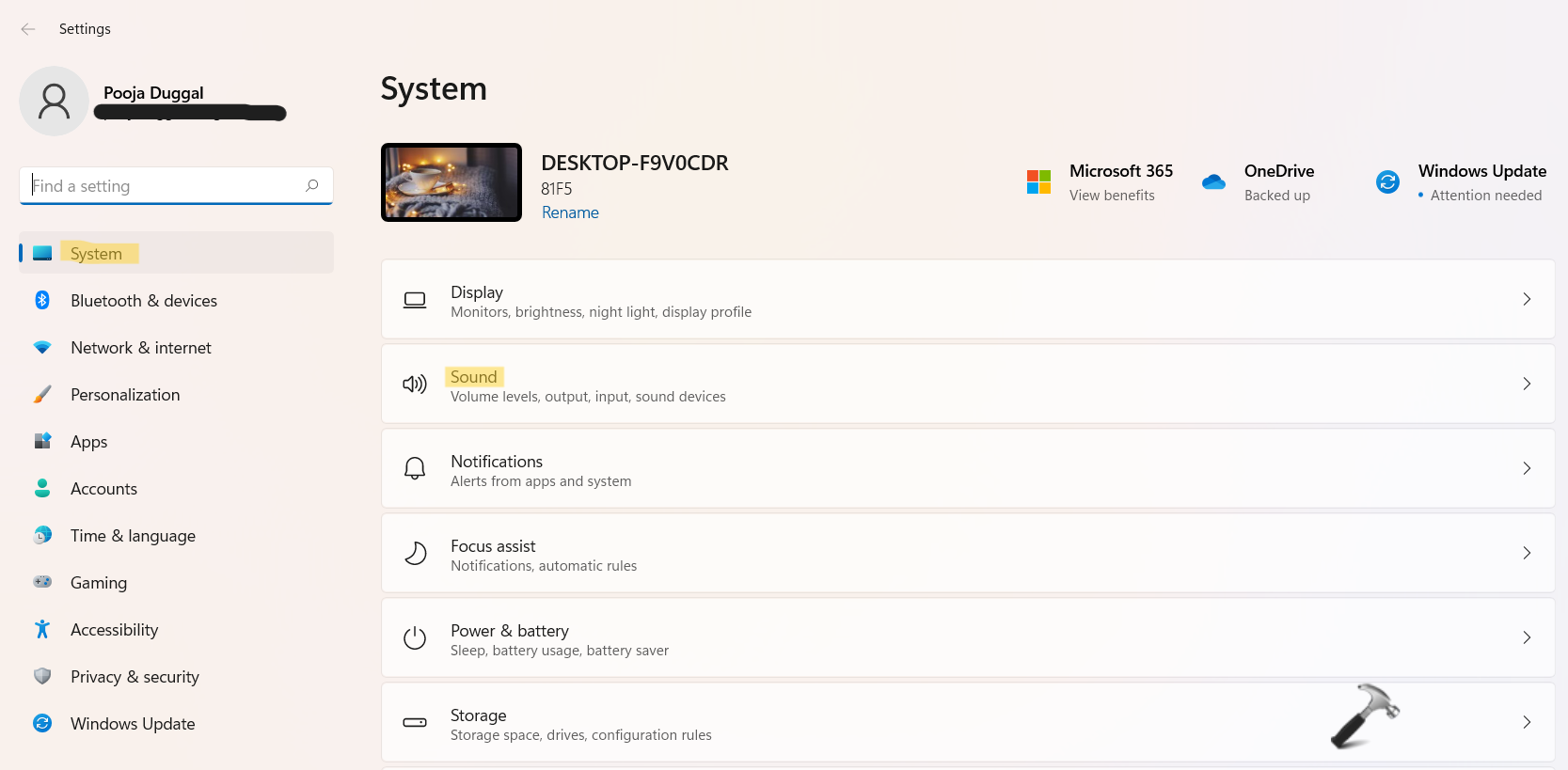Screen dimensions: 1568x770
Task: Go to Time & language section
Action: (x=133, y=536)
